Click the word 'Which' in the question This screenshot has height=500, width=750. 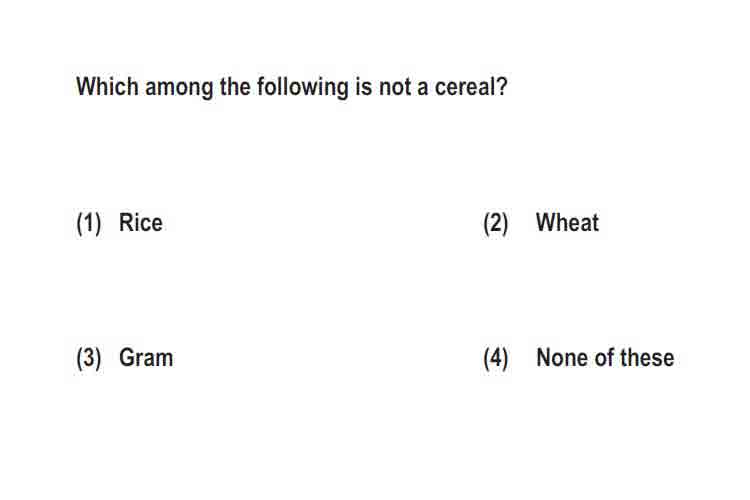click(108, 87)
